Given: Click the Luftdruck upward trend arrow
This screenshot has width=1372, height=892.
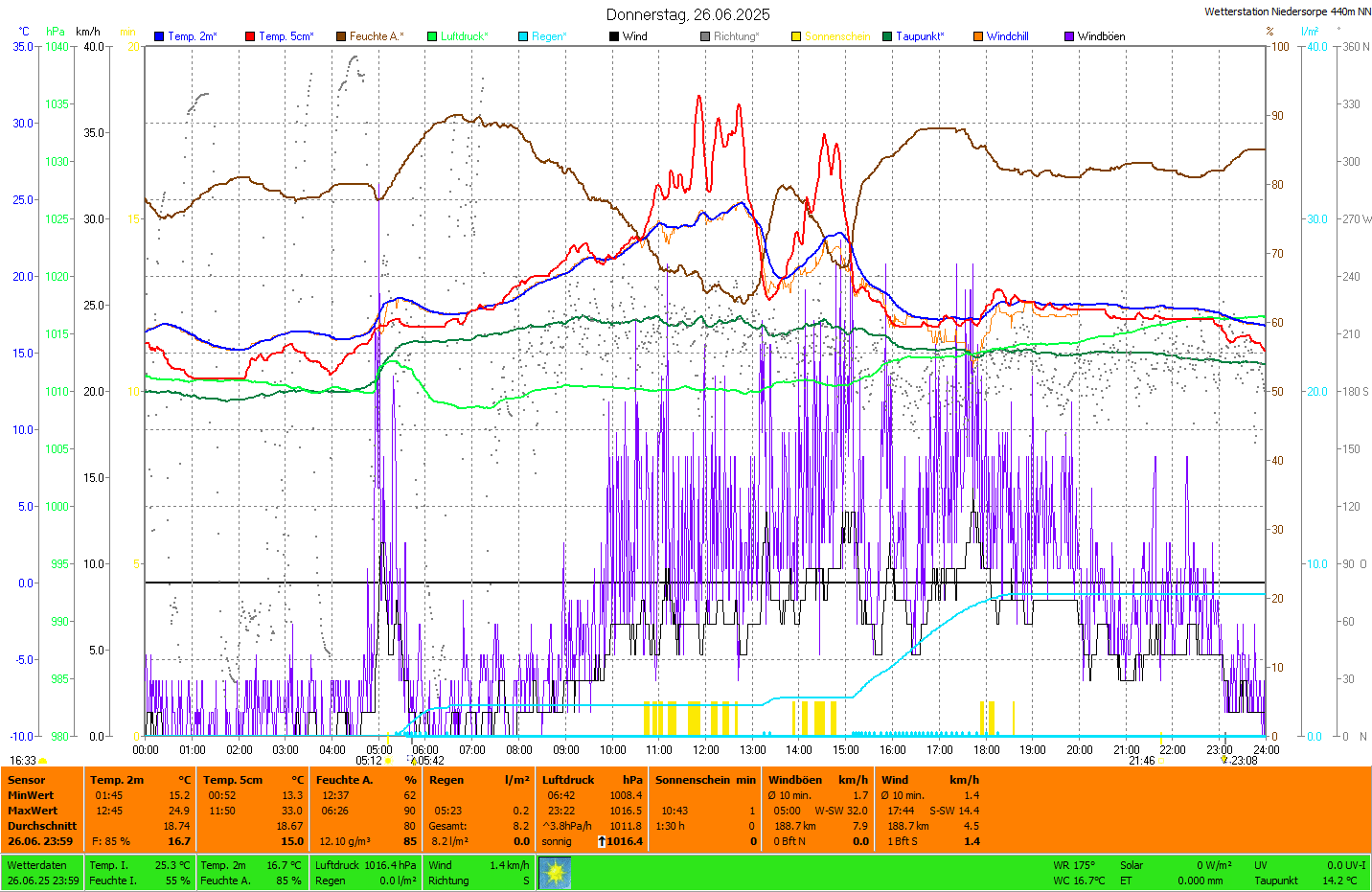Looking at the screenshot, I should coord(601,841).
